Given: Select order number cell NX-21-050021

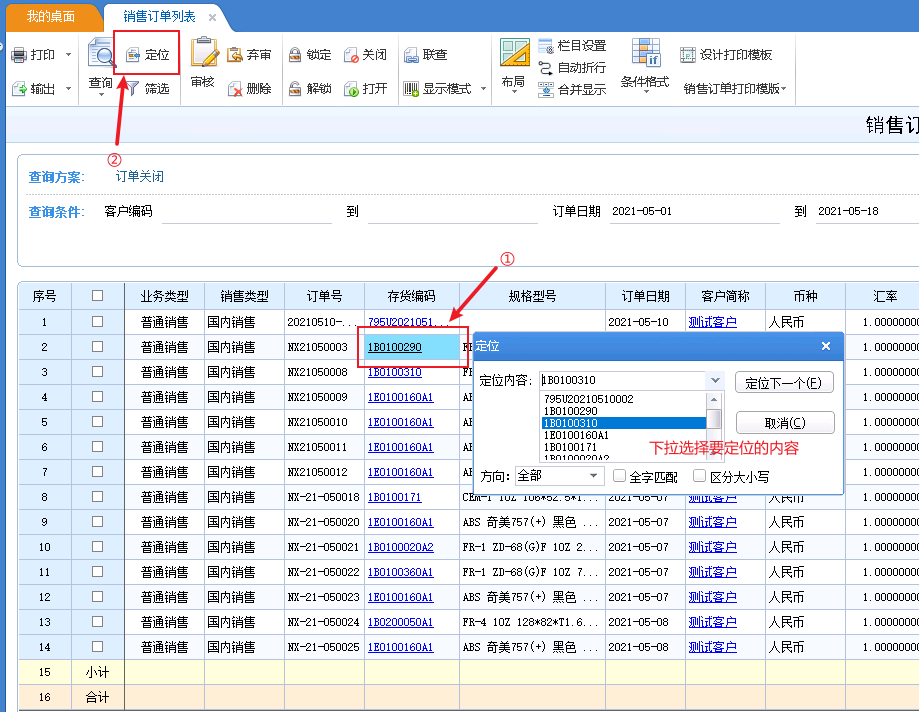Looking at the screenshot, I should 324,547.
